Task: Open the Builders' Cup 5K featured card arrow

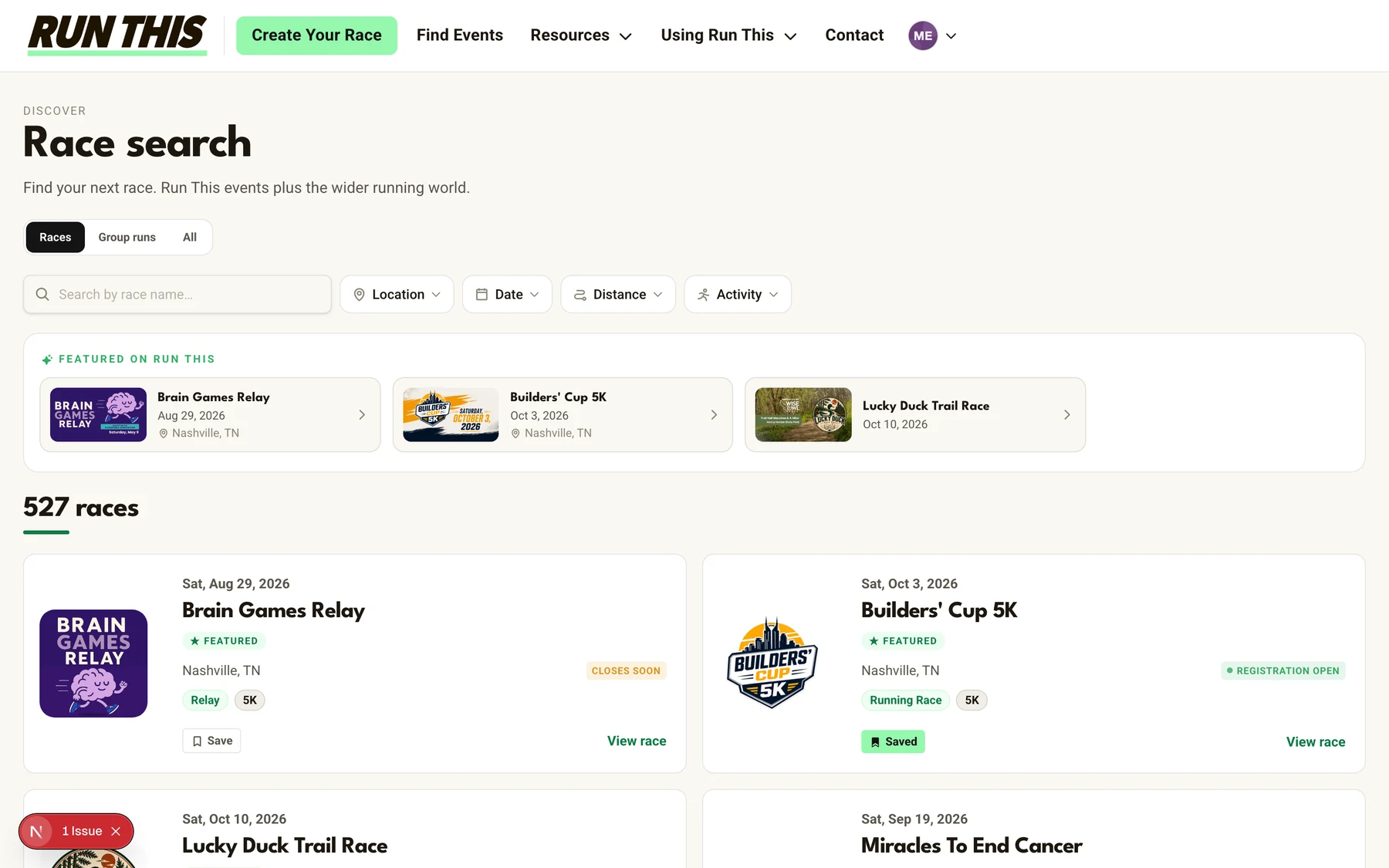Action: 714,415
